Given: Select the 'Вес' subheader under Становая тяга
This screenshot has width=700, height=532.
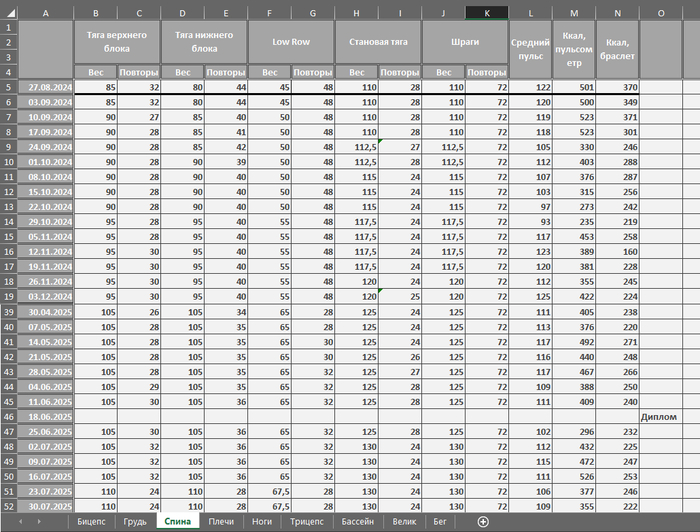Looking at the screenshot, I should tap(357, 72).
